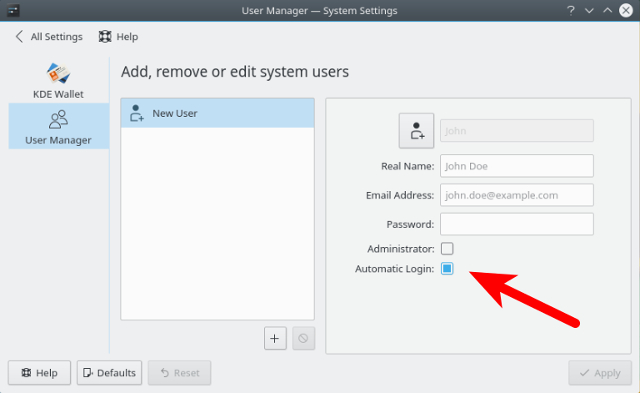Click the Automatic Login label
The width and height of the screenshot is (640, 393).
tap(394, 269)
